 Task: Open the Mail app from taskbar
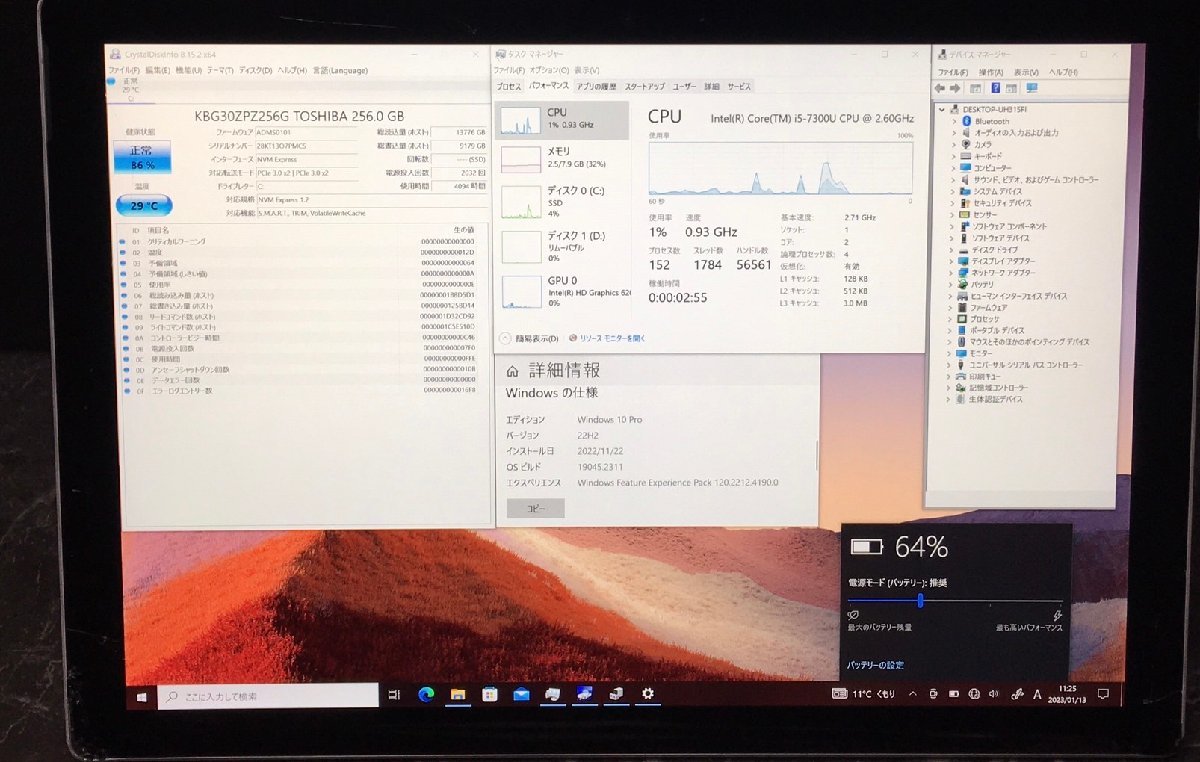tap(521, 694)
